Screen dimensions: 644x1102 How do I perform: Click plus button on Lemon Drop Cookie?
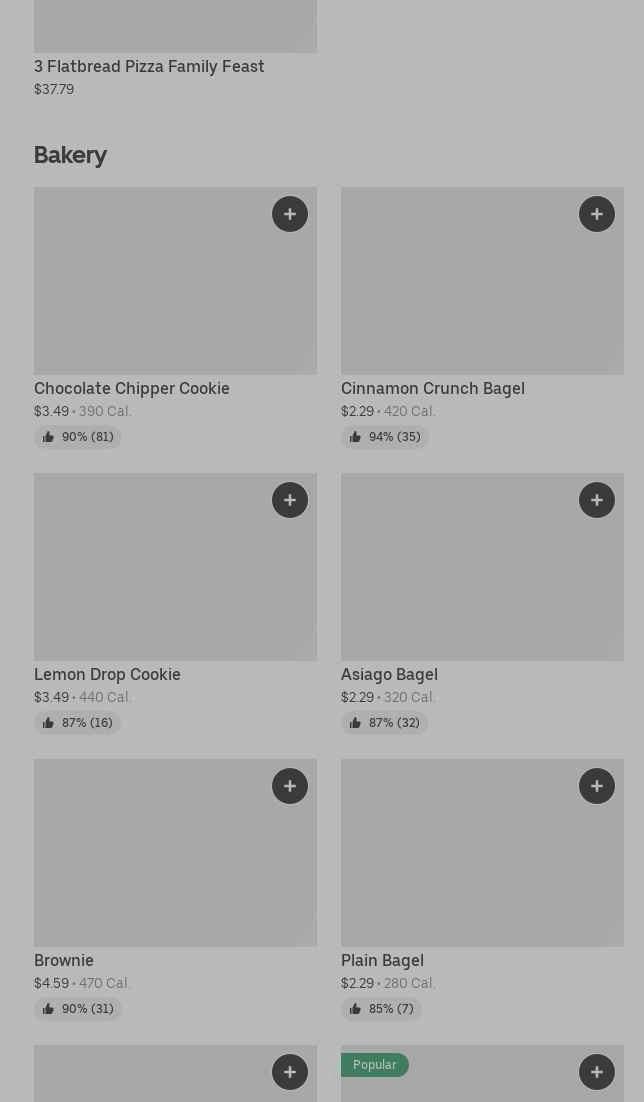[x=290, y=500]
